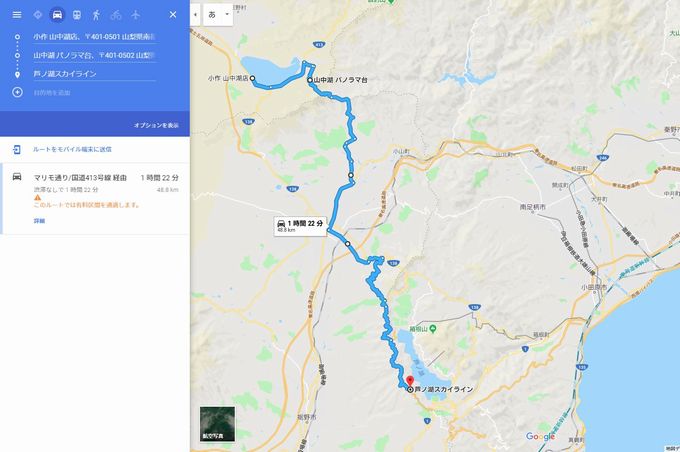Click the add destination plus icon

tap(17, 92)
